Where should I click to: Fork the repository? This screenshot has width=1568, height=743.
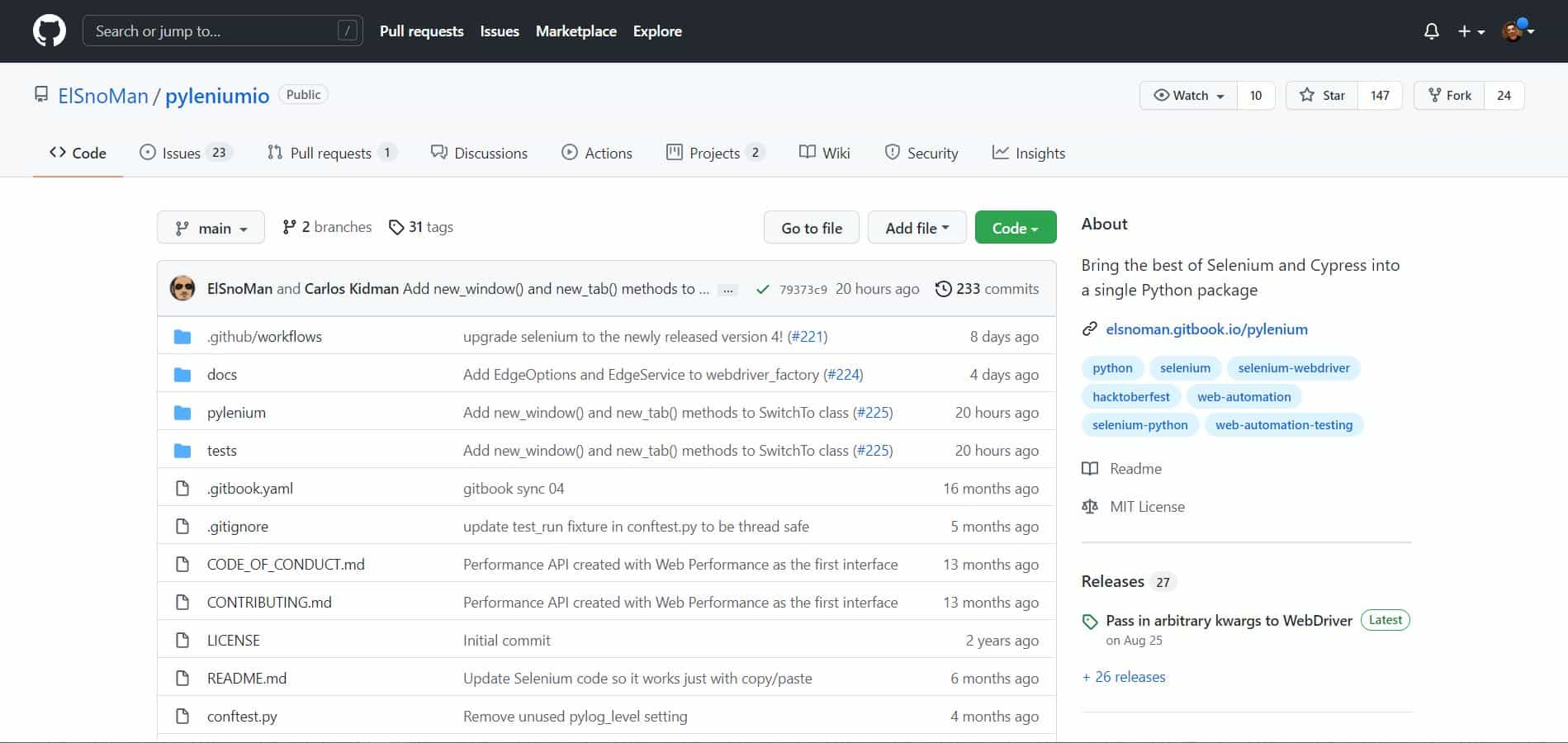1449,96
